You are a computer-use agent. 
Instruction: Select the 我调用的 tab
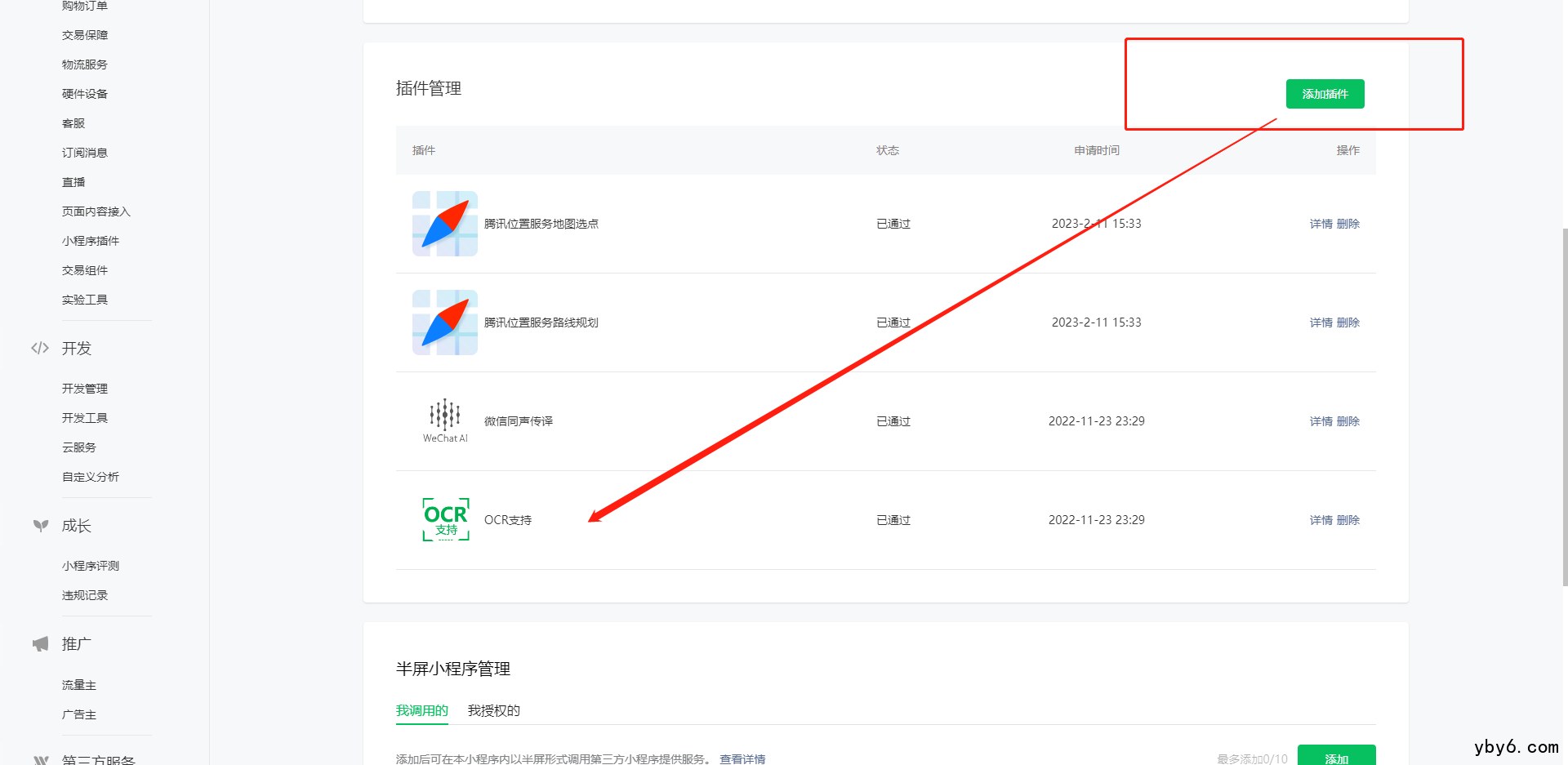click(421, 710)
